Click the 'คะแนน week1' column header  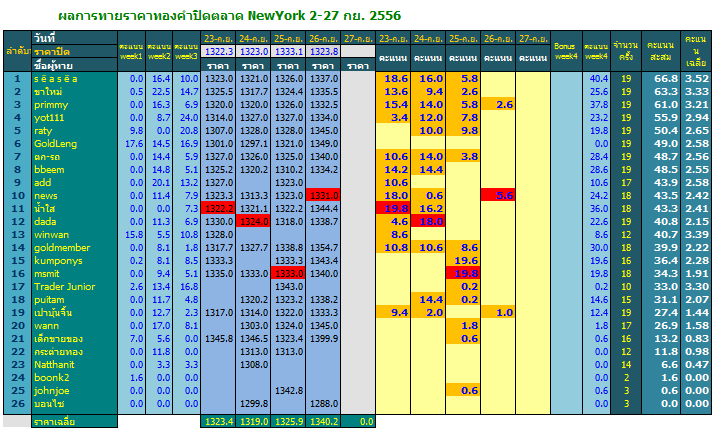click(x=132, y=51)
